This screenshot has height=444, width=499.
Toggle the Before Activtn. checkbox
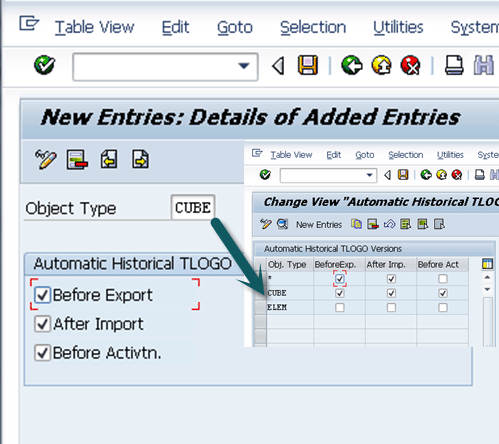[42, 353]
